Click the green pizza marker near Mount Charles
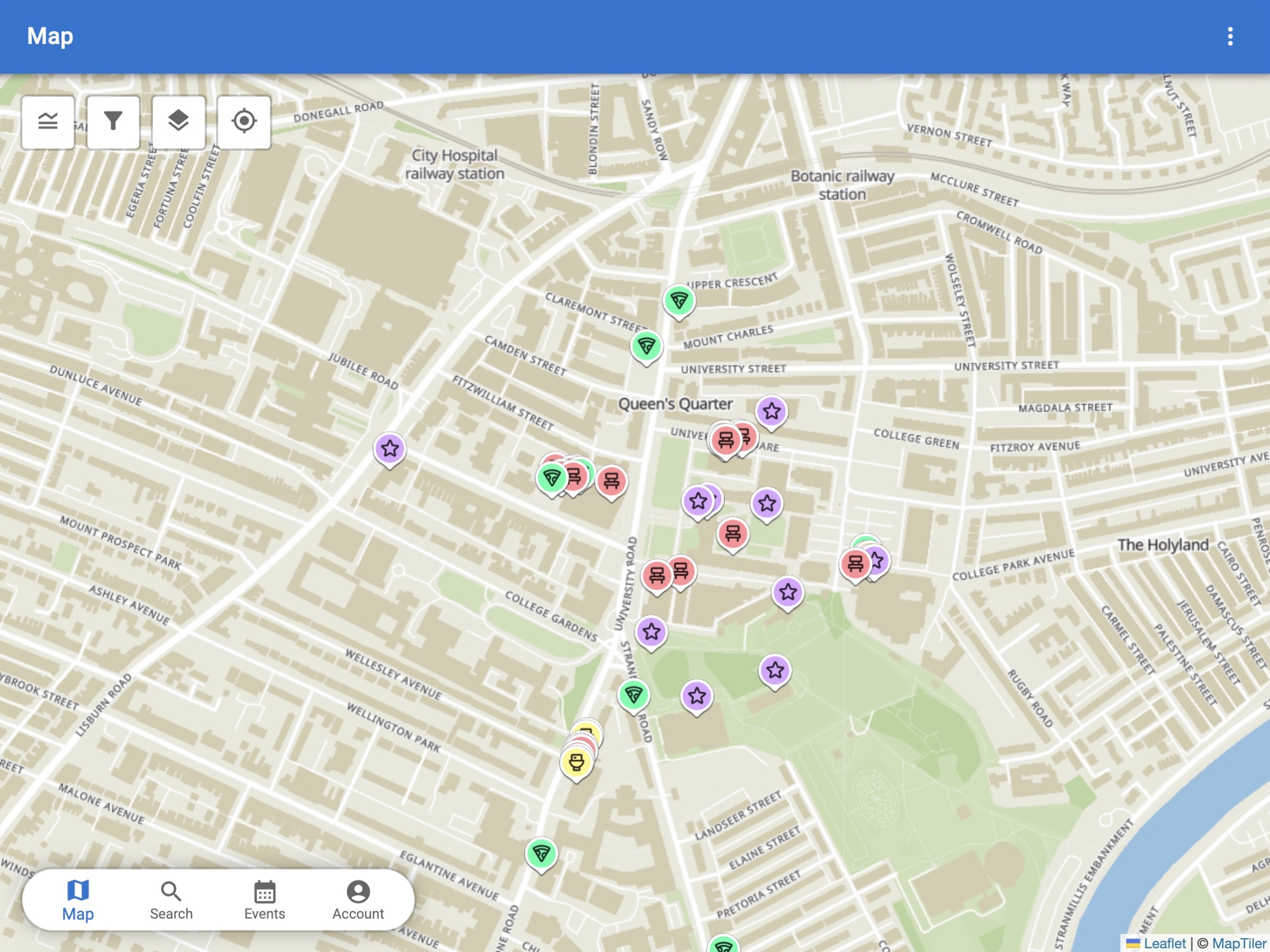The height and width of the screenshot is (952, 1270). point(647,346)
